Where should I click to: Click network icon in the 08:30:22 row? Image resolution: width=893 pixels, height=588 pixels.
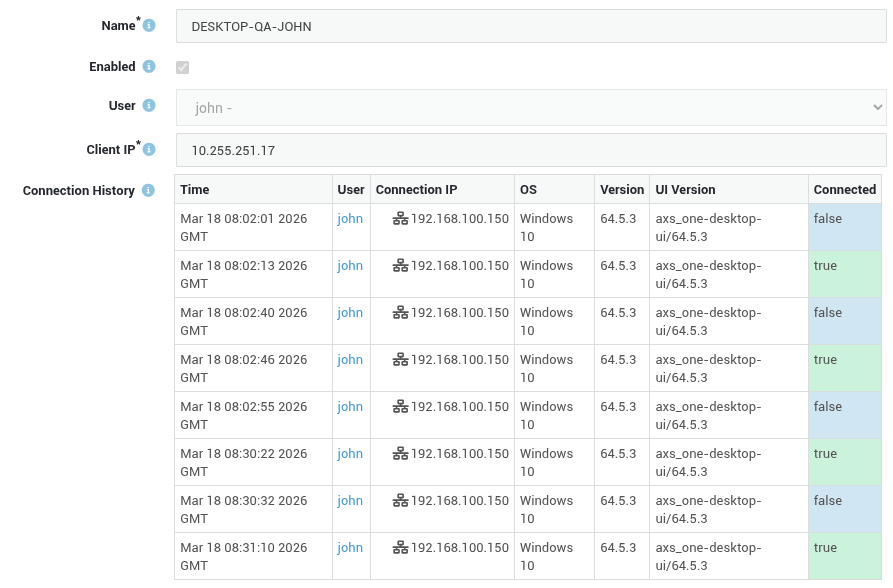pos(400,454)
